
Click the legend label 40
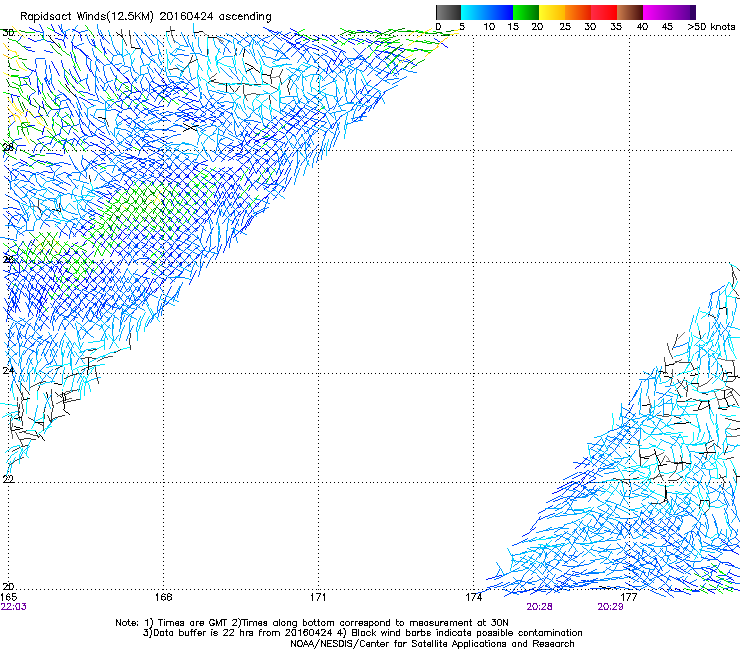pos(642,27)
